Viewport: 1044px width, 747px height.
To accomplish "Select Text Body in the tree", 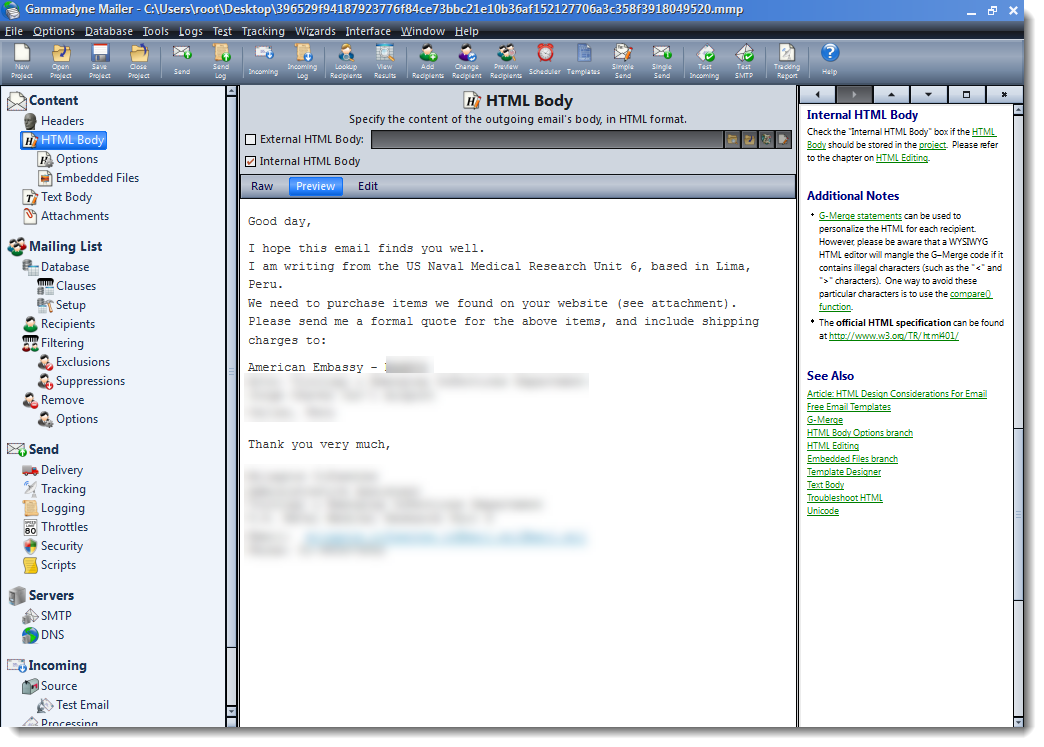I will (x=67, y=197).
